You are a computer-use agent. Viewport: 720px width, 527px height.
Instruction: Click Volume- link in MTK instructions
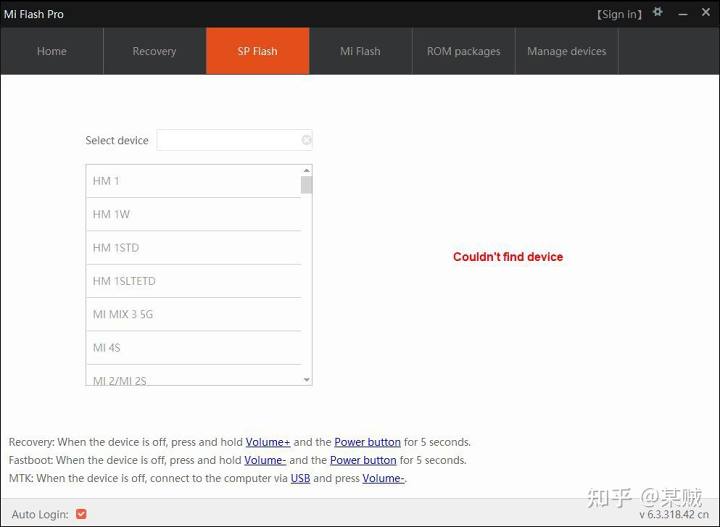tap(383, 478)
